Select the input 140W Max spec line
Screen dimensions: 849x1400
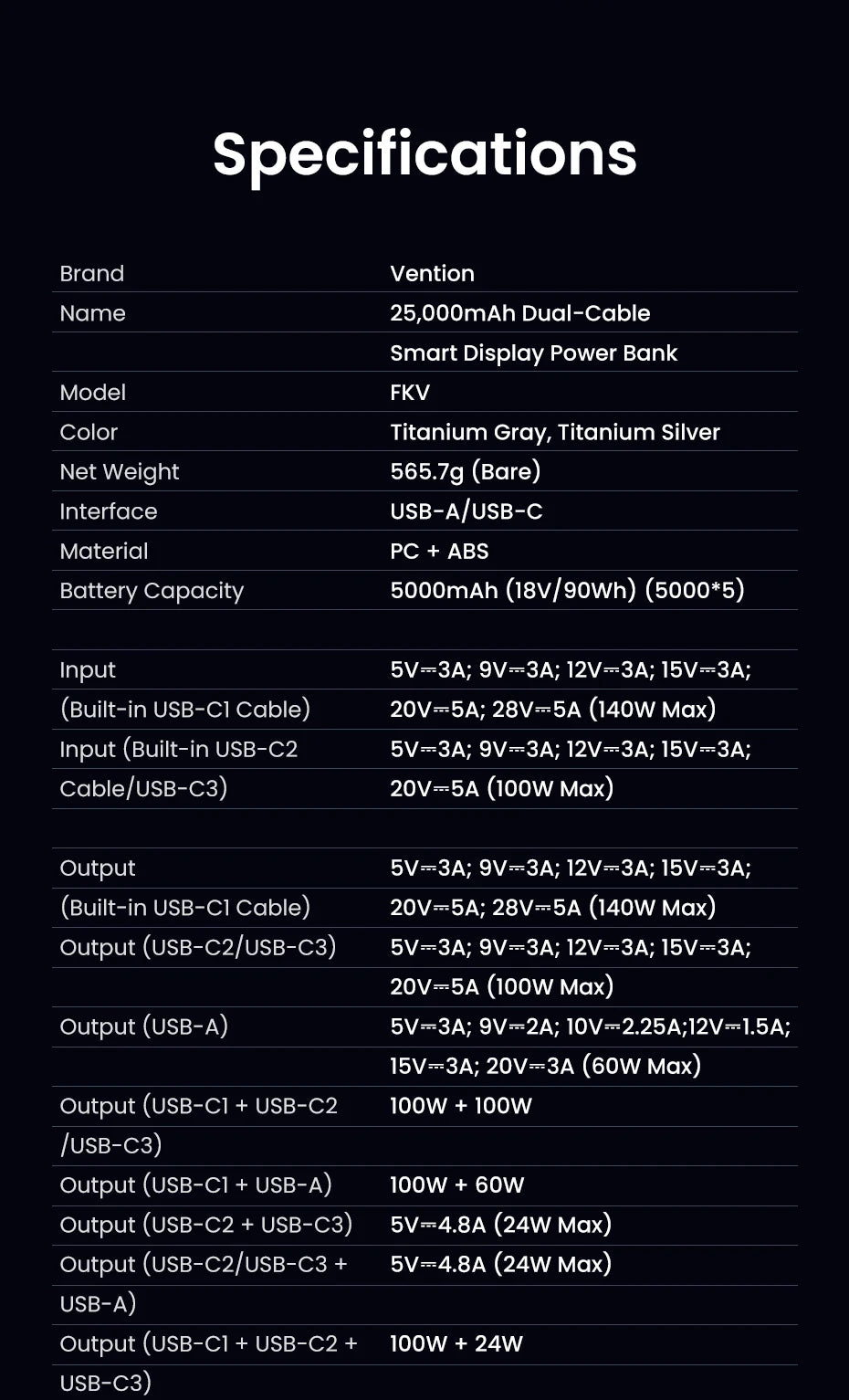[552, 709]
